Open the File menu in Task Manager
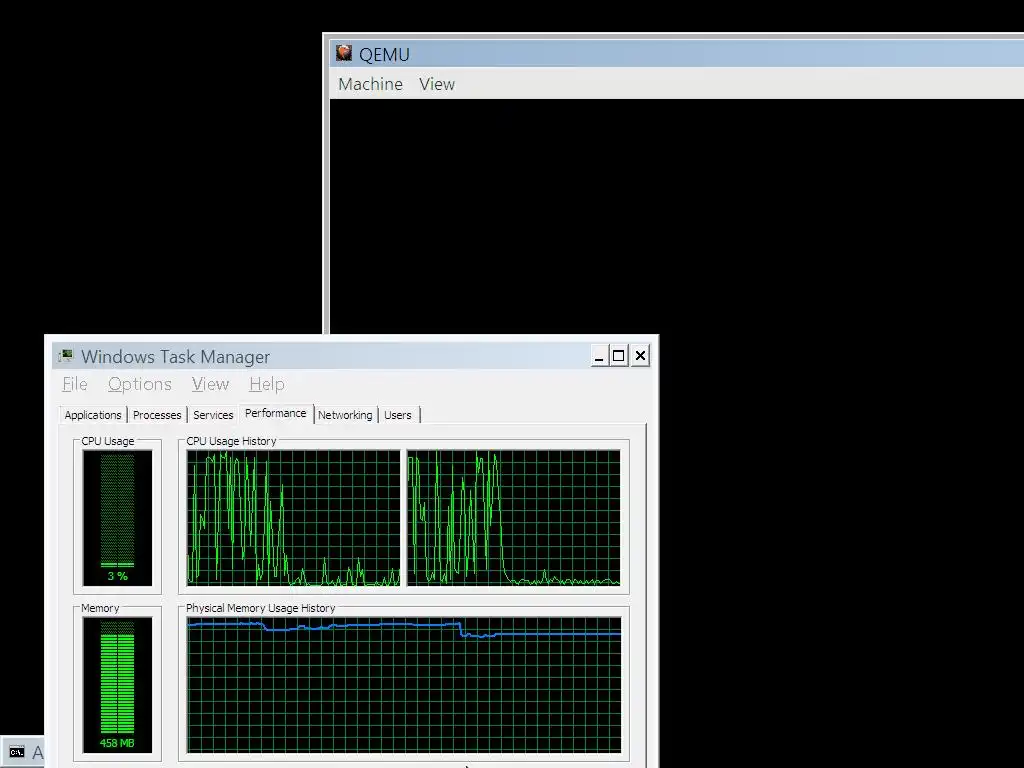Image resolution: width=1024 pixels, height=768 pixels. tap(74, 384)
